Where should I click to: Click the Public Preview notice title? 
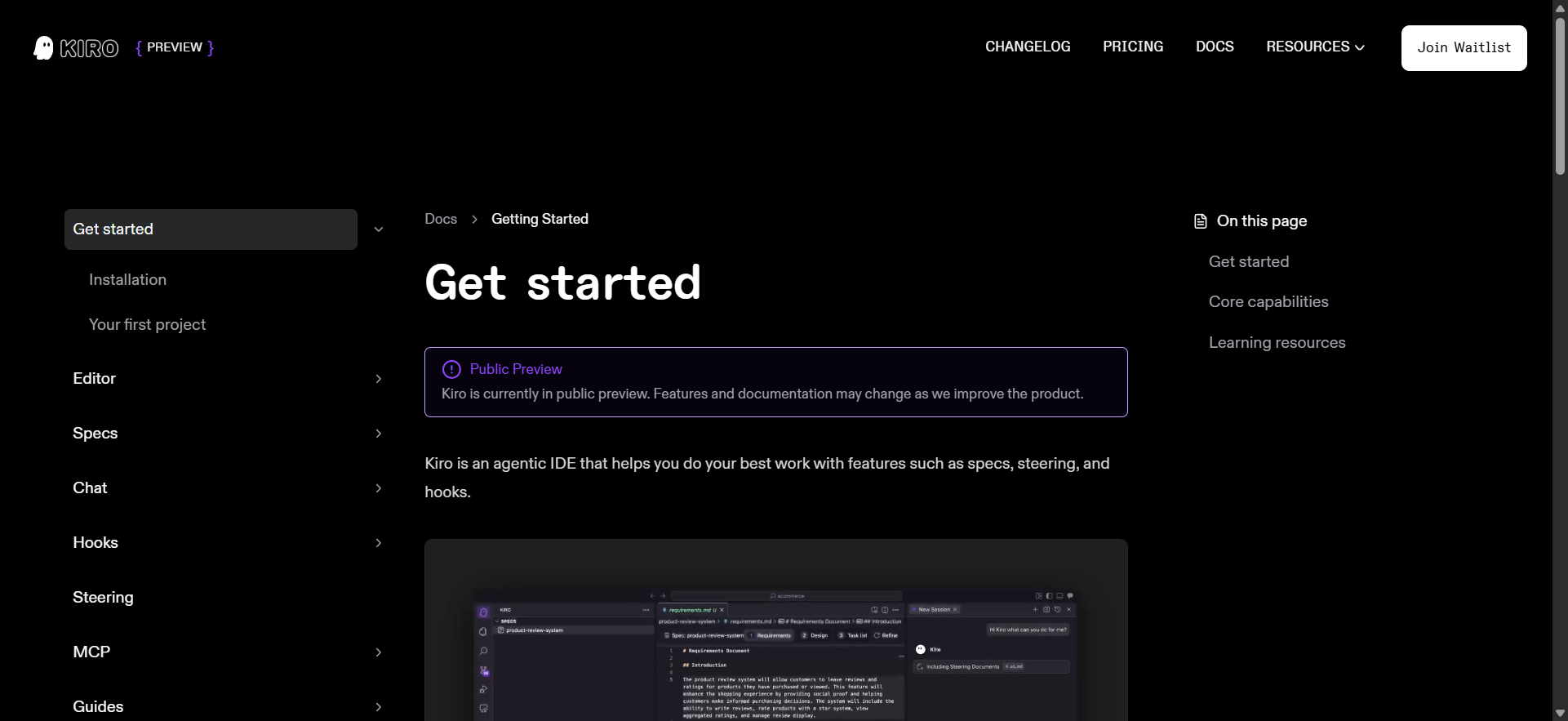(x=516, y=369)
